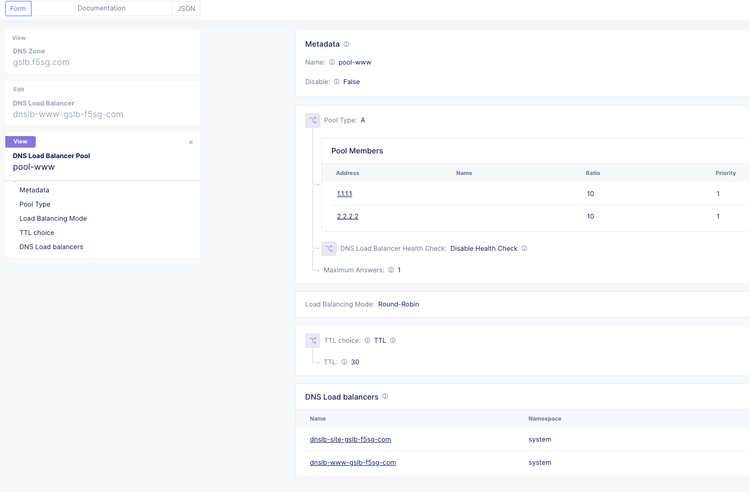The width and height of the screenshot is (750, 492).
Task: Open pool member address 1.1.1.1
Action: coord(344,194)
